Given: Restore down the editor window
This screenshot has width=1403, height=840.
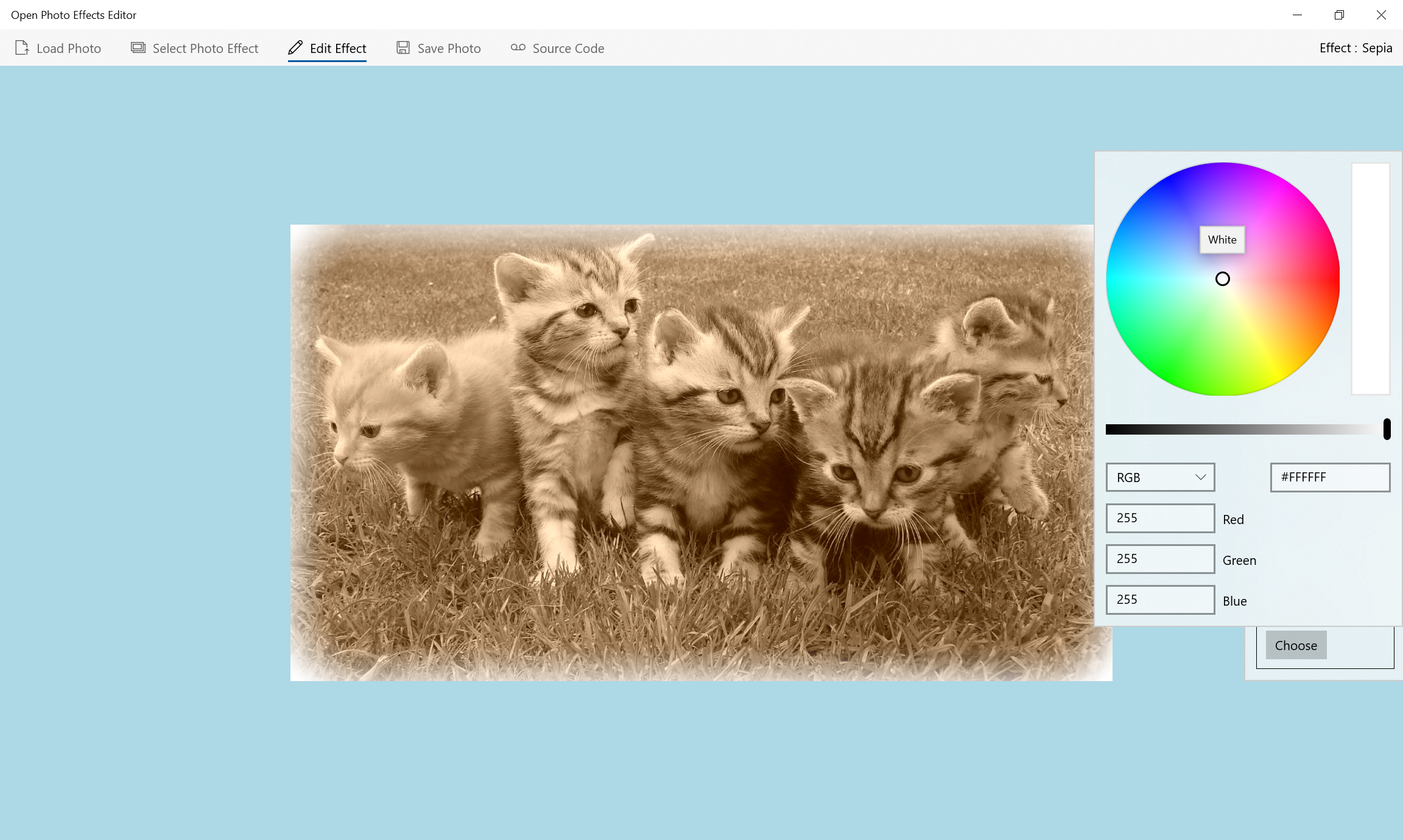Looking at the screenshot, I should [1339, 15].
